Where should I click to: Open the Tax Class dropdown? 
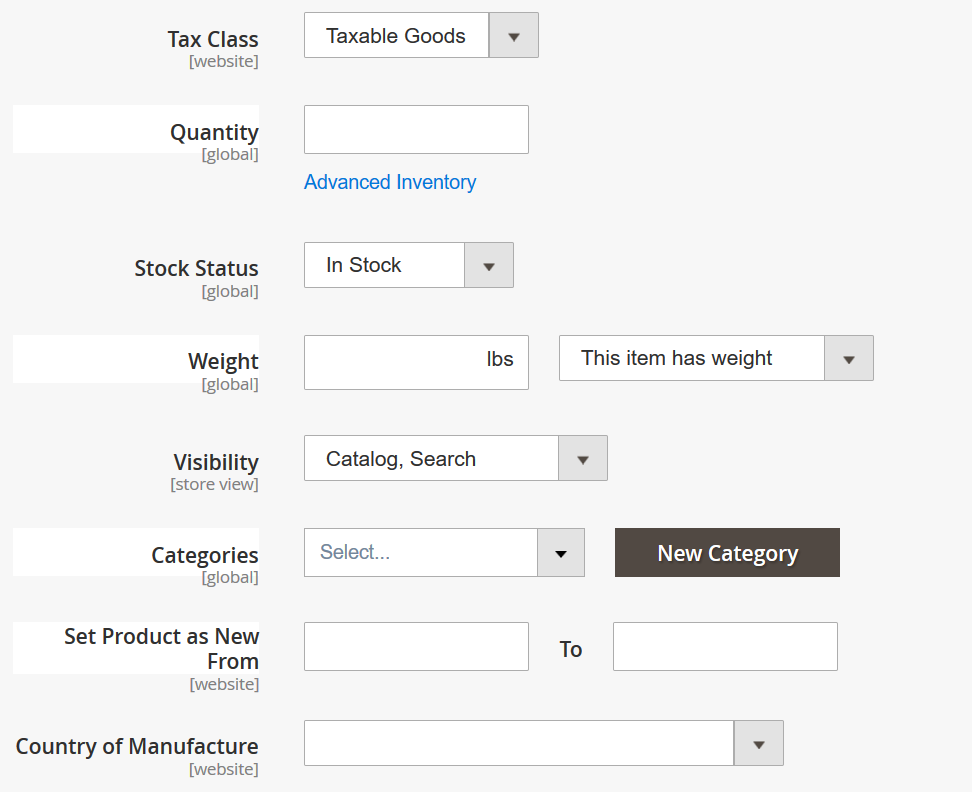(421, 36)
